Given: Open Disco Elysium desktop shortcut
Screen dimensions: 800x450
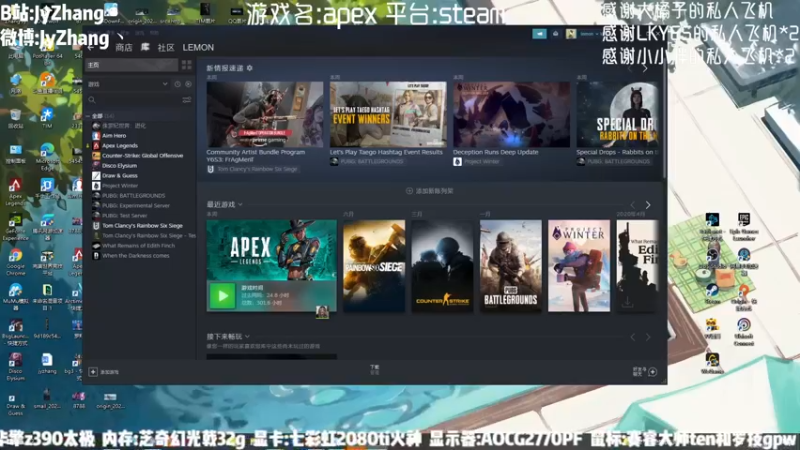Looking at the screenshot, I should pos(15,367).
